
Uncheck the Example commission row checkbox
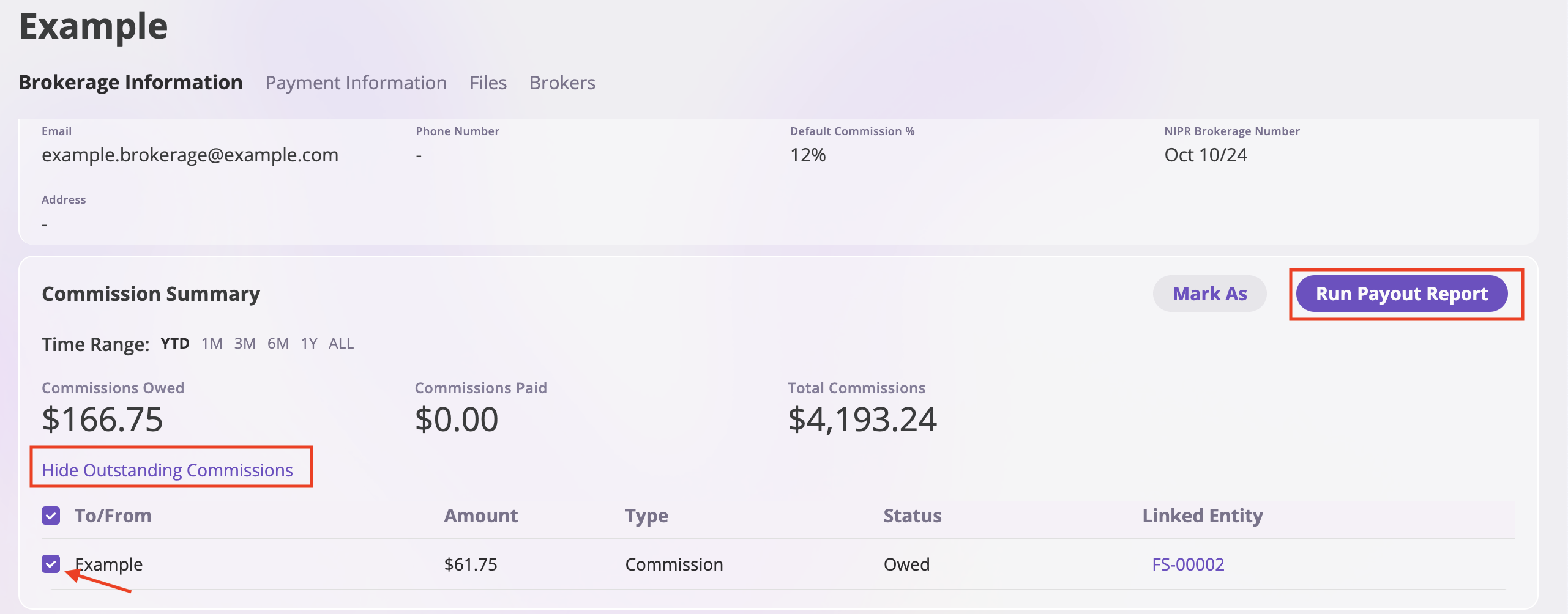point(51,563)
